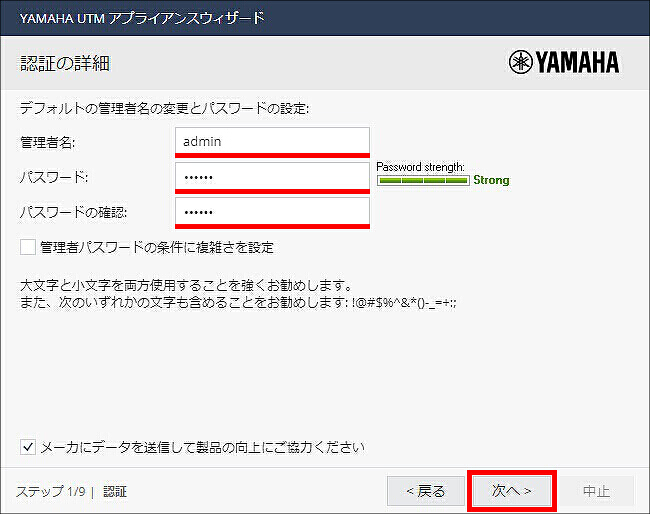Click the パスワードの確認: label
This screenshot has height=514, width=650.
pyautogui.click(x=73, y=212)
